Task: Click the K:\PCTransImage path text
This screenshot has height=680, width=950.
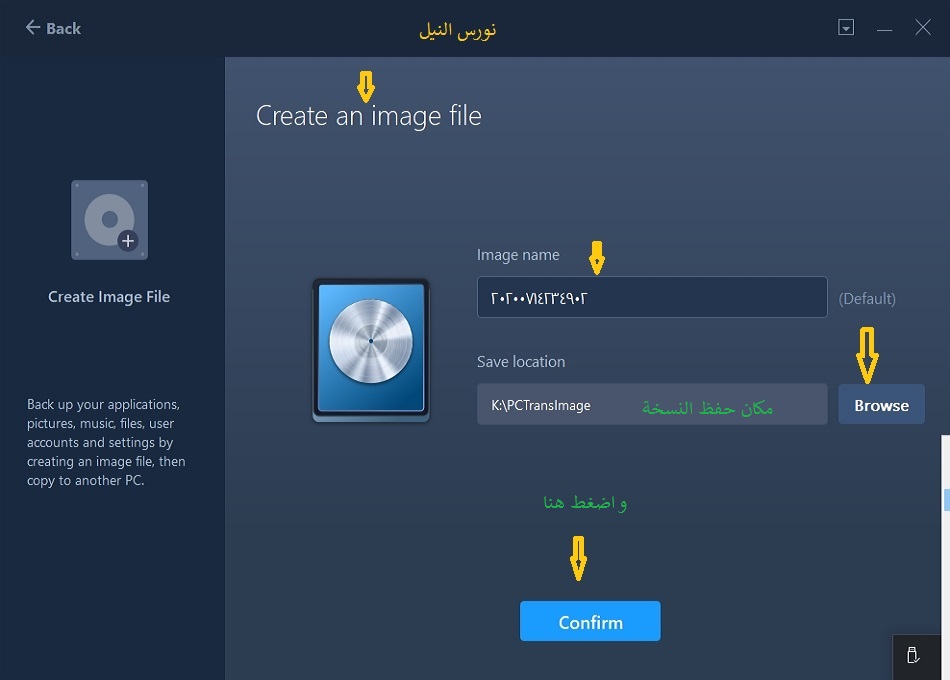Action: [541, 406]
